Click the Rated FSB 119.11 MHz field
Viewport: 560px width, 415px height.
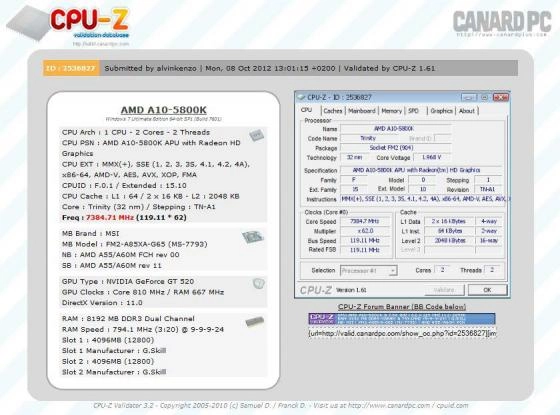coord(365,250)
